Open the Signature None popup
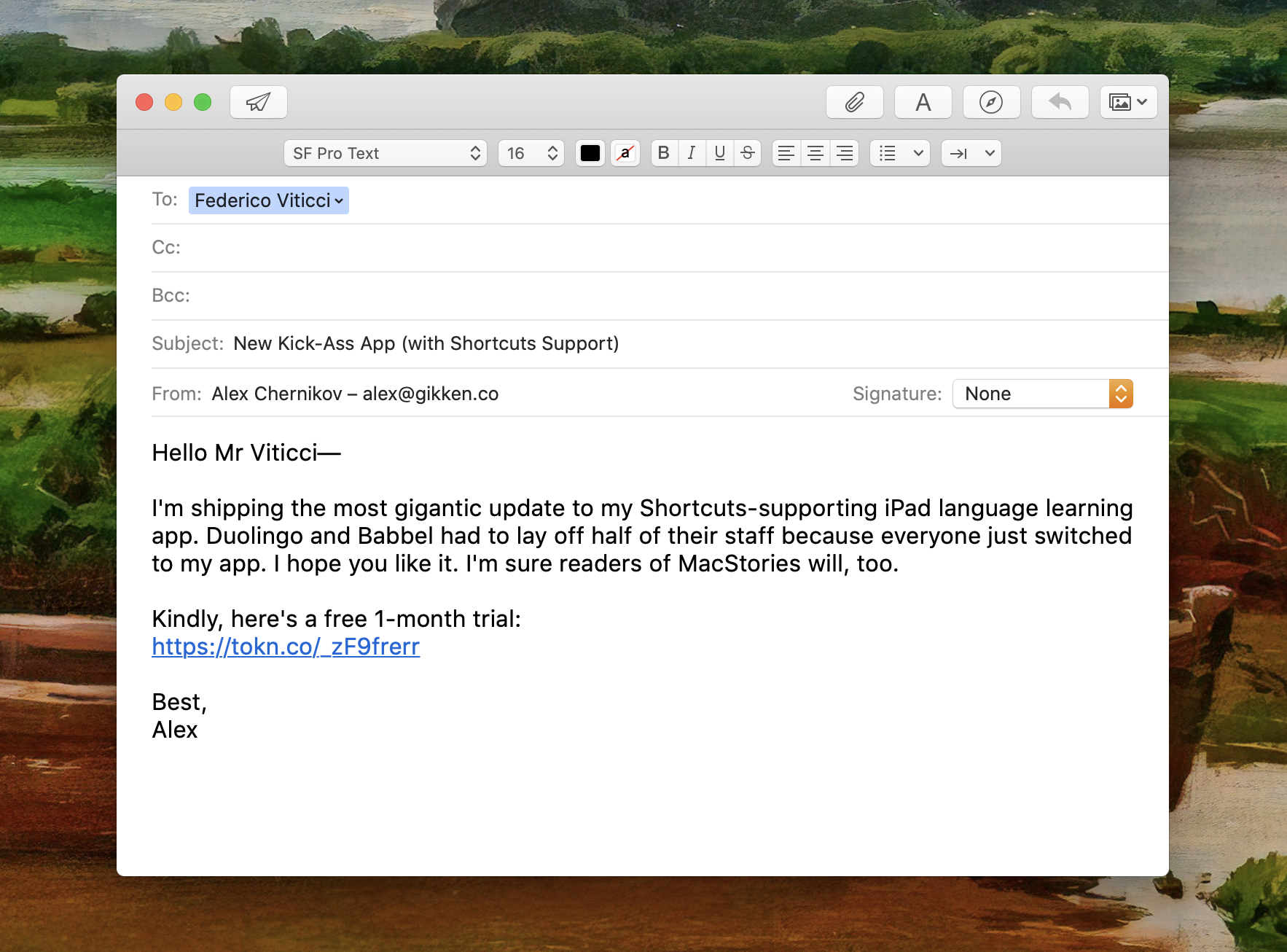The height and width of the screenshot is (952, 1287). (x=1043, y=394)
